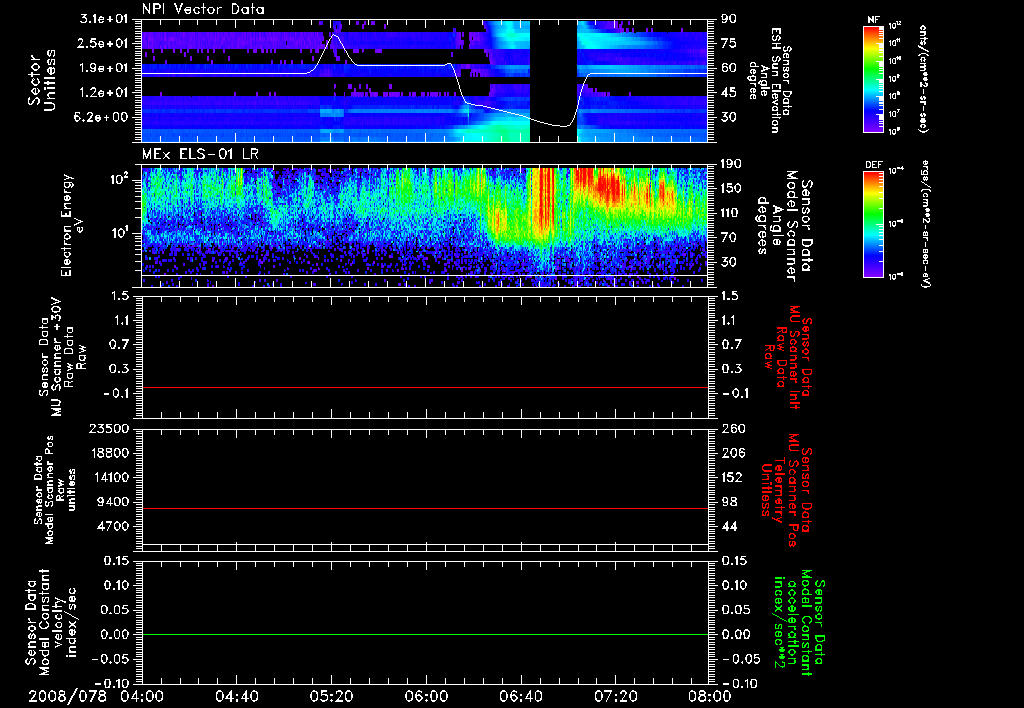Click the '152' telemetry axis value

coord(731,477)
